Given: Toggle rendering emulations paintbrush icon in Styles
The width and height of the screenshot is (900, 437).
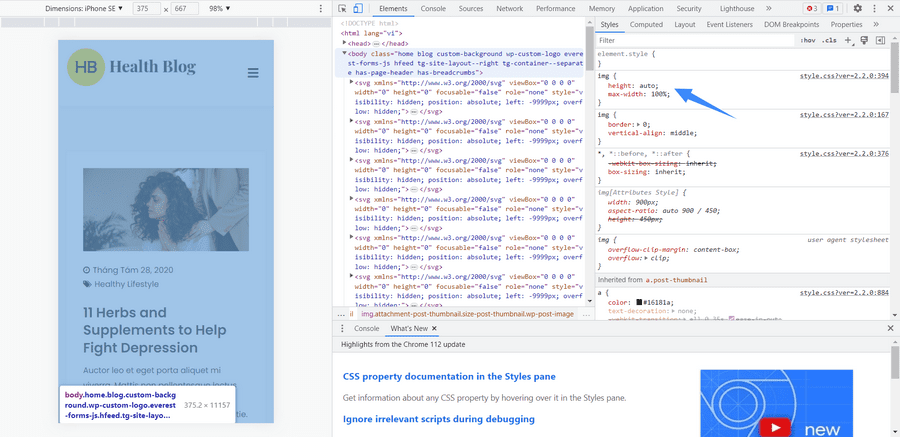Looking at the screenshot, I should (864, 40).
